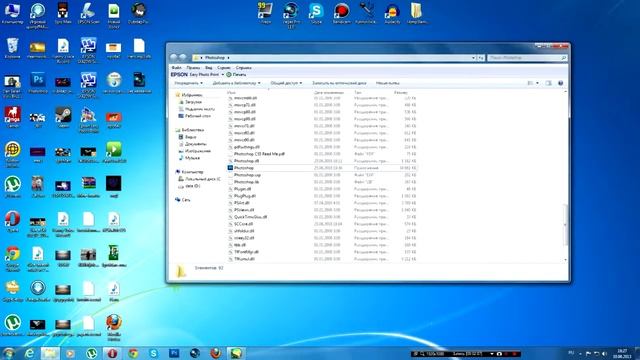The image size is (640, 360).
Task: Open the EPSON Scan desktop shortcut
Action: coord(88,13)
